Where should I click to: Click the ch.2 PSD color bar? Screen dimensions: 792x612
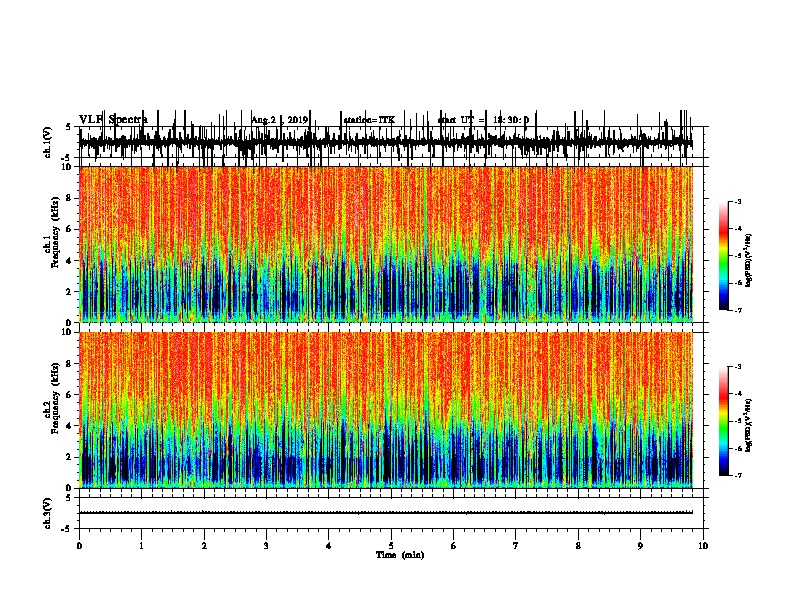[724, 421]
